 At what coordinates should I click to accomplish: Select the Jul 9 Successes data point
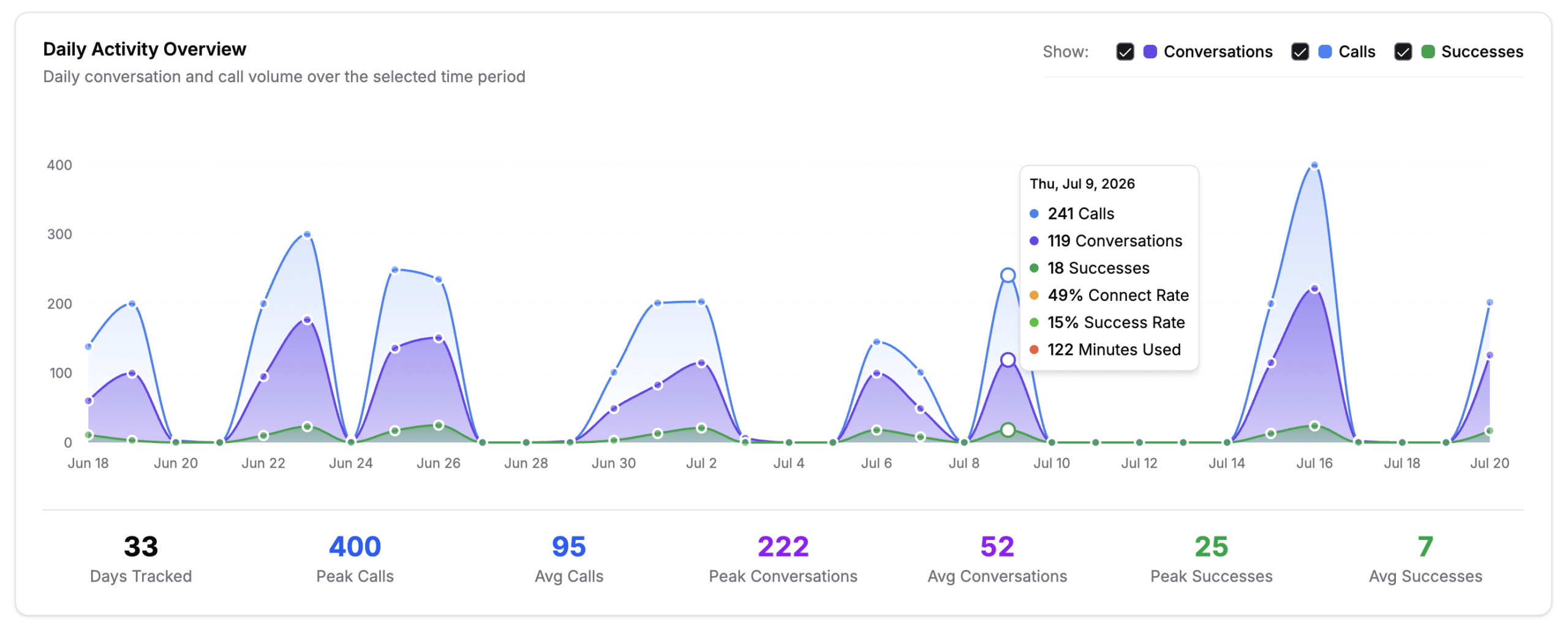(x=1008, y=430)
